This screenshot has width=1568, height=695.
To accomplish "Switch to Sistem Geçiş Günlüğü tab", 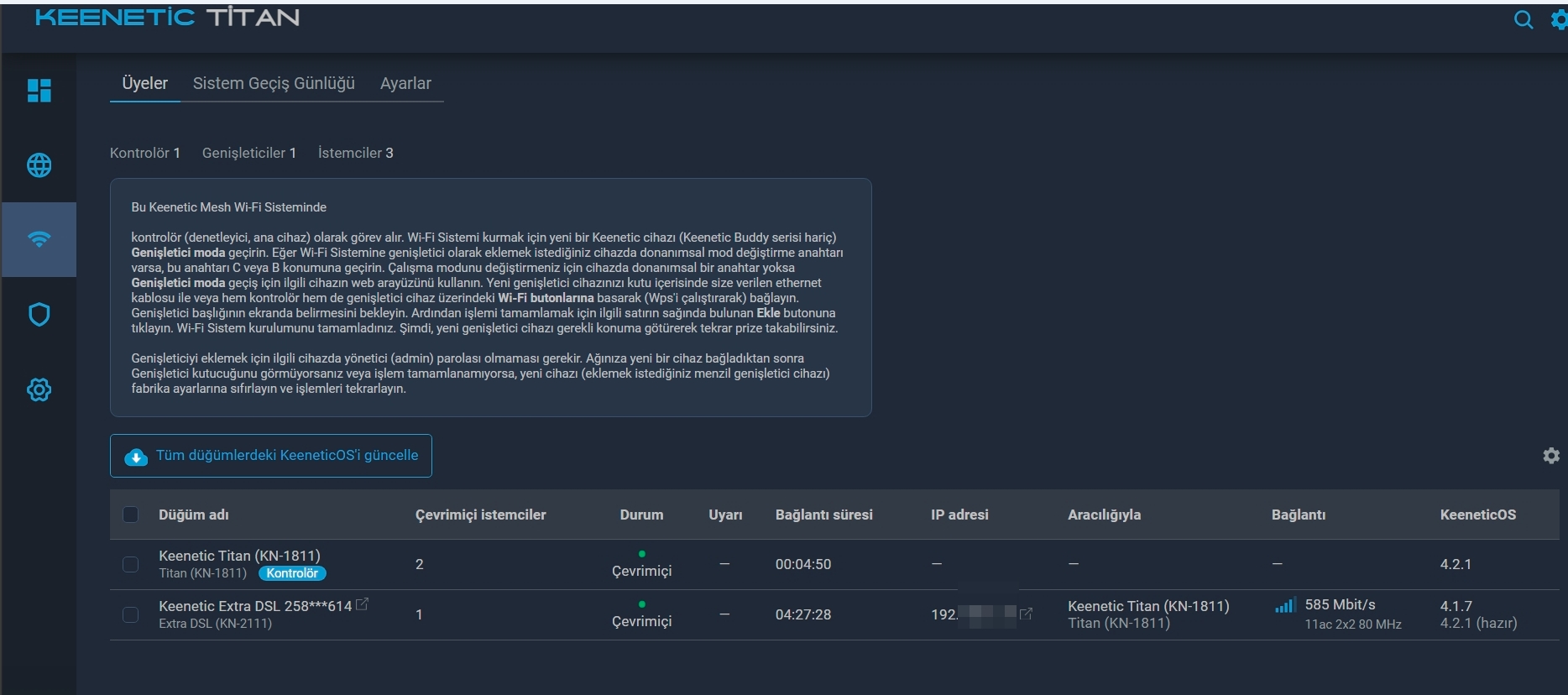I will [274, 83].
